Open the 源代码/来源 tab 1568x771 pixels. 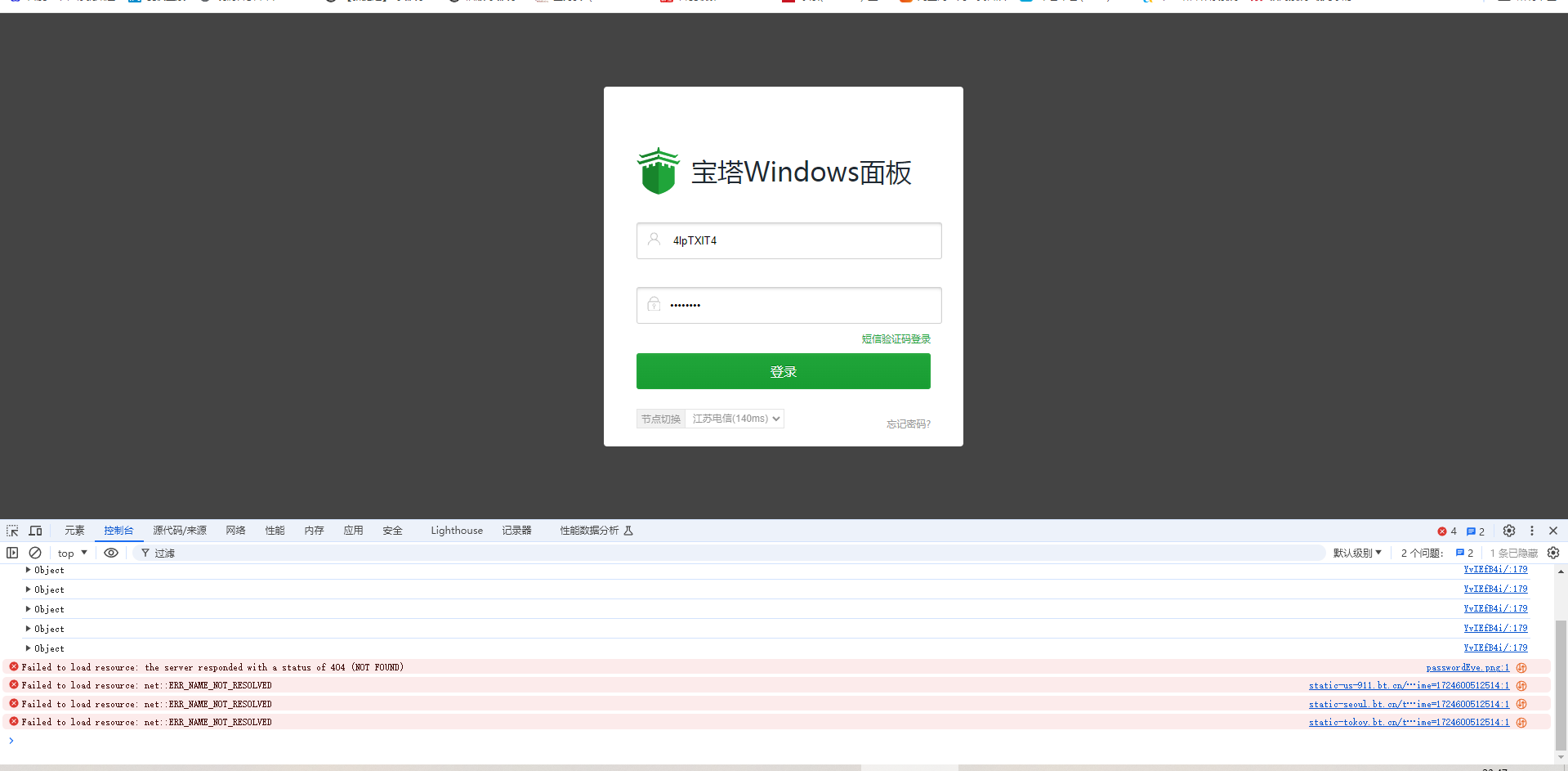coord(180,531)
